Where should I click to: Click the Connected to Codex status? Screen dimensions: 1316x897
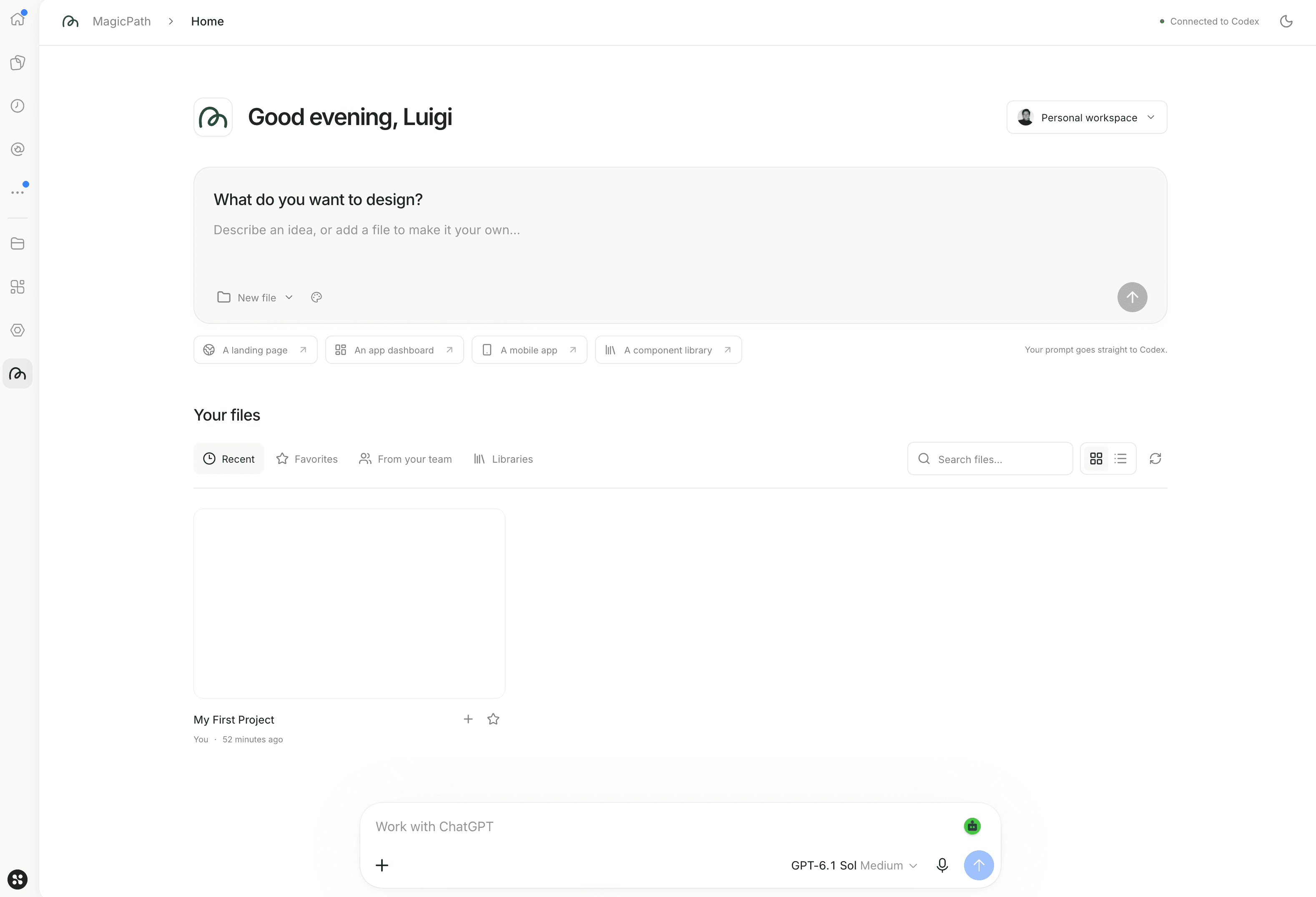(x=1209, y=22)
